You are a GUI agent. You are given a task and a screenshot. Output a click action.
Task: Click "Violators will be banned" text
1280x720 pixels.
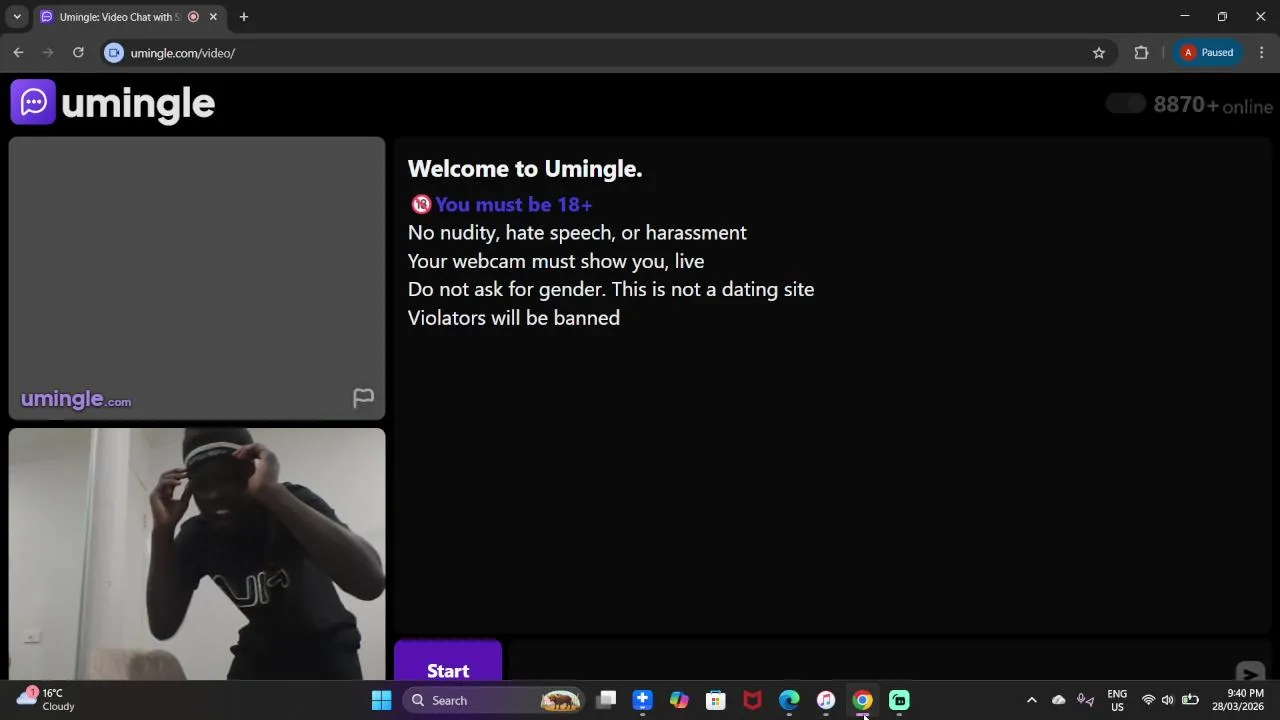point(514,318)
